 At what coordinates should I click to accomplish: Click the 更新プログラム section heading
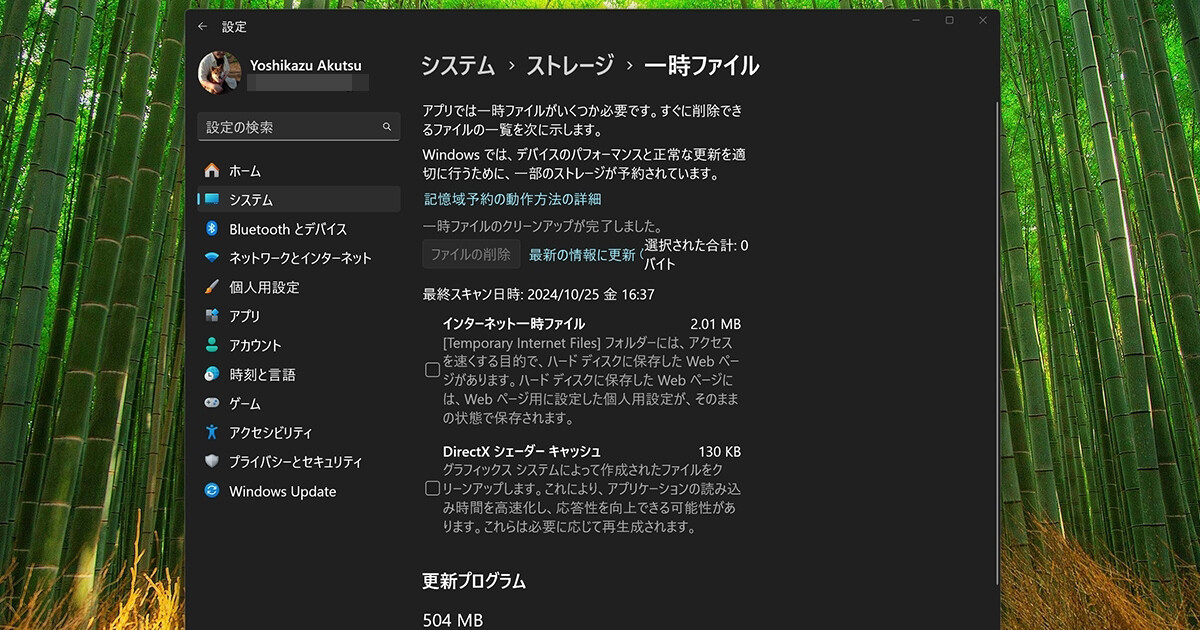pyautogui.click(x=474, y=580)
